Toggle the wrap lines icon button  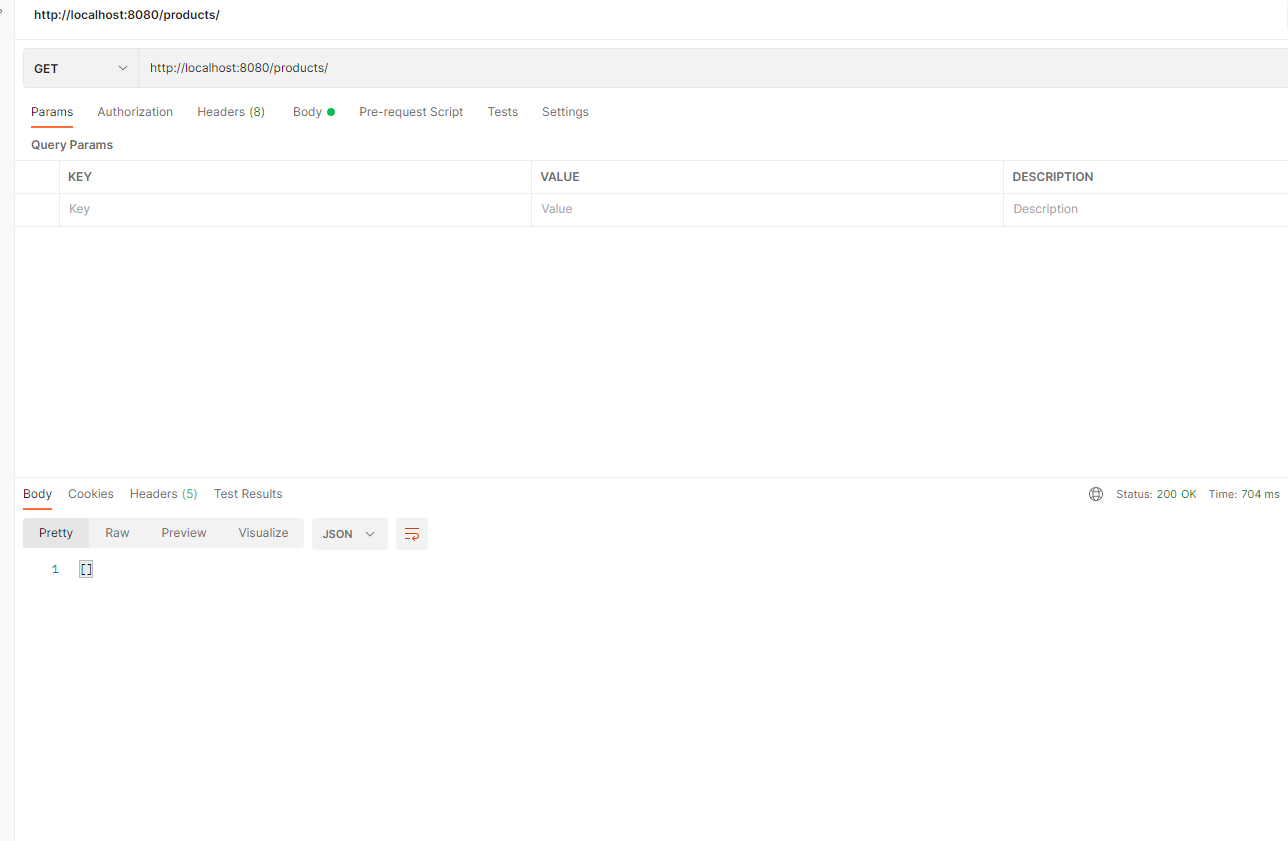(412, 534)
